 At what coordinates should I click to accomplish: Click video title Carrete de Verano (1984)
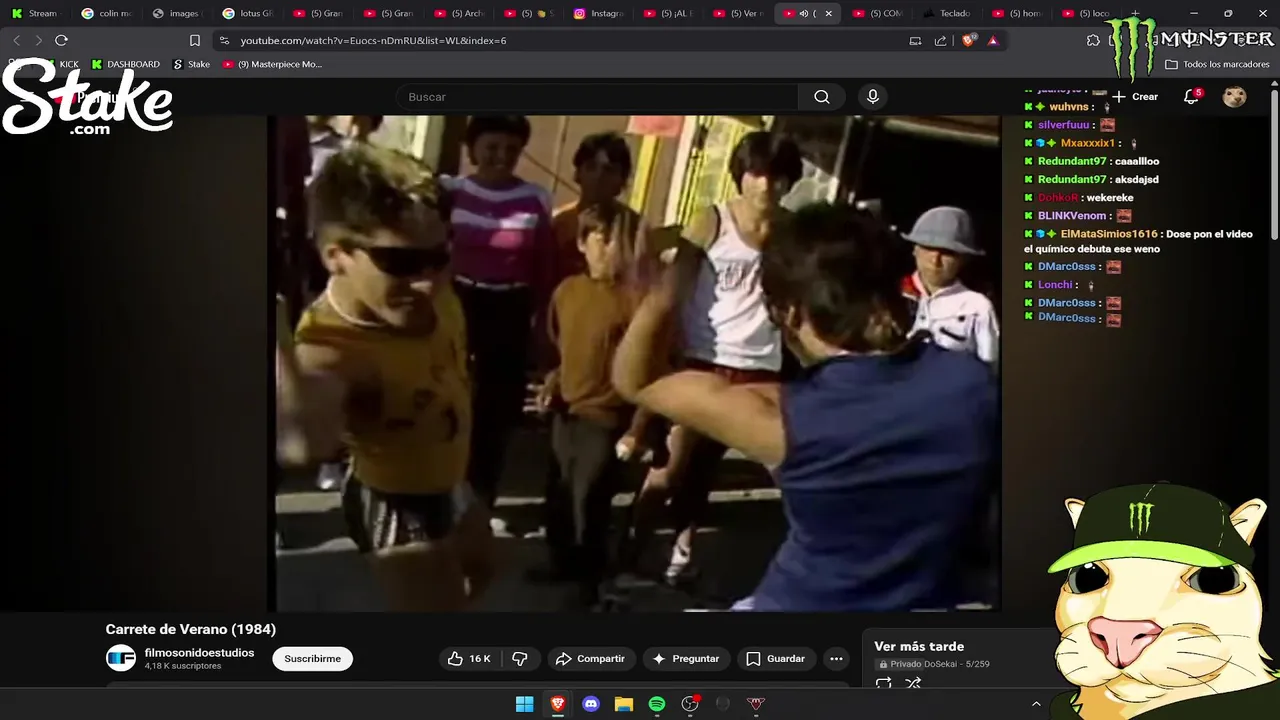(191, 629)
